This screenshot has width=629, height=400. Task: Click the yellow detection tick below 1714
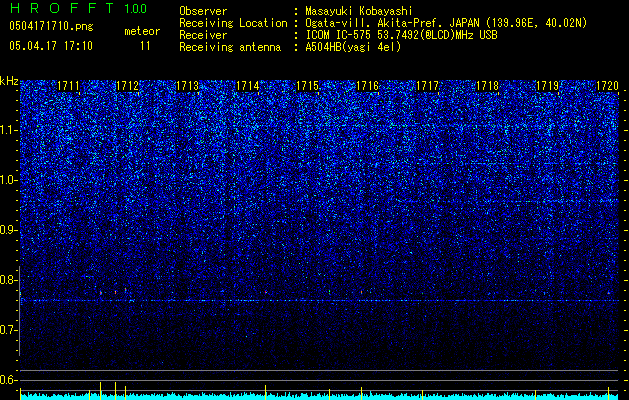click(x=266, y=392)
